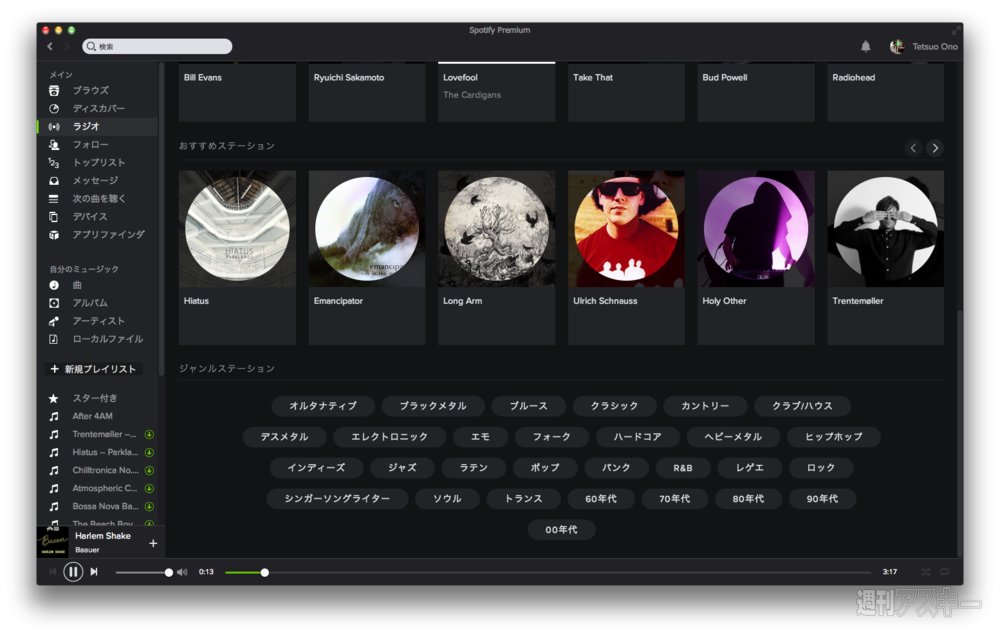Viewport: 1000px width, 636px height.
Task: Choose the エレクトロニック genre station
Action: pyautogui.click(x=390, y=437)
